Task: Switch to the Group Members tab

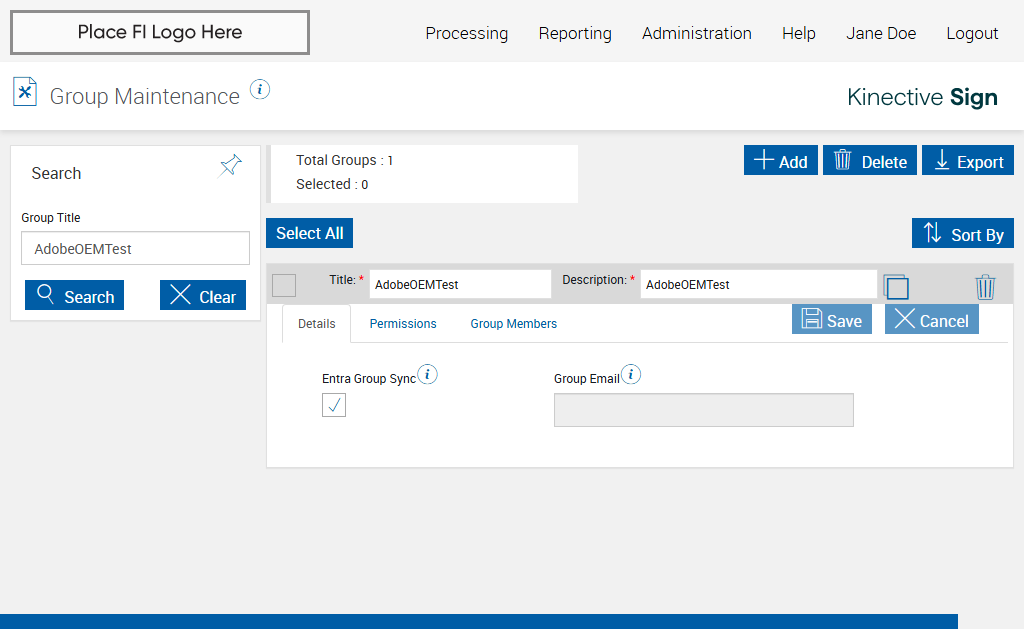Action: 513,324
